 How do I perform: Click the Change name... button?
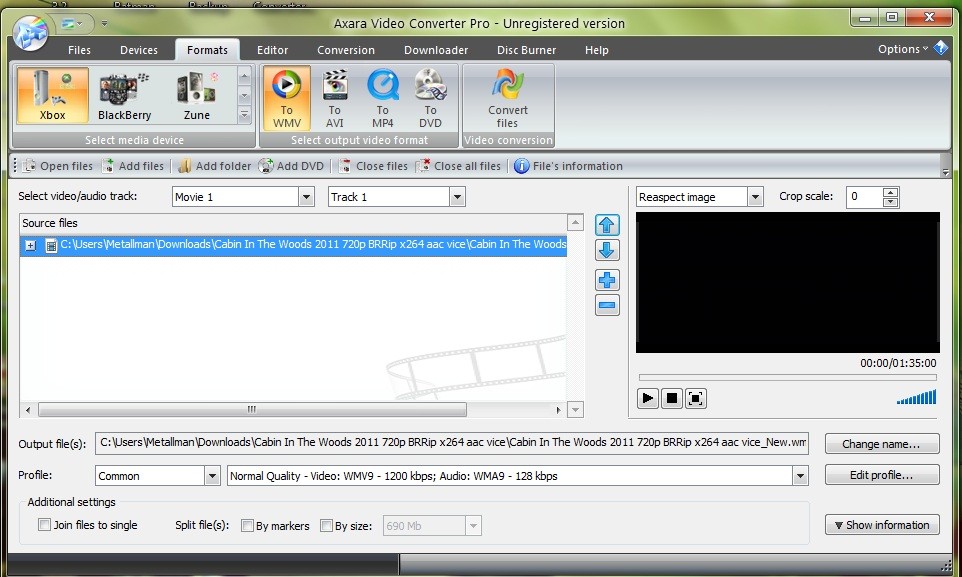coord(881,444)
